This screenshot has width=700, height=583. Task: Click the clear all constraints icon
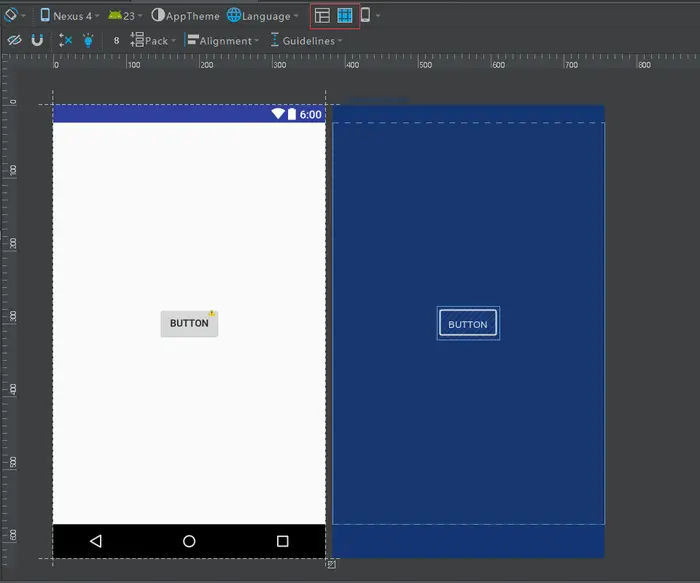65,41
